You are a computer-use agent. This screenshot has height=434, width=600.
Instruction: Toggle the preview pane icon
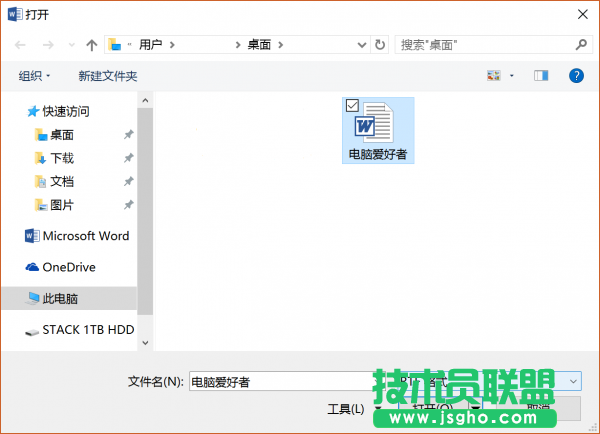tap(541, 75)
